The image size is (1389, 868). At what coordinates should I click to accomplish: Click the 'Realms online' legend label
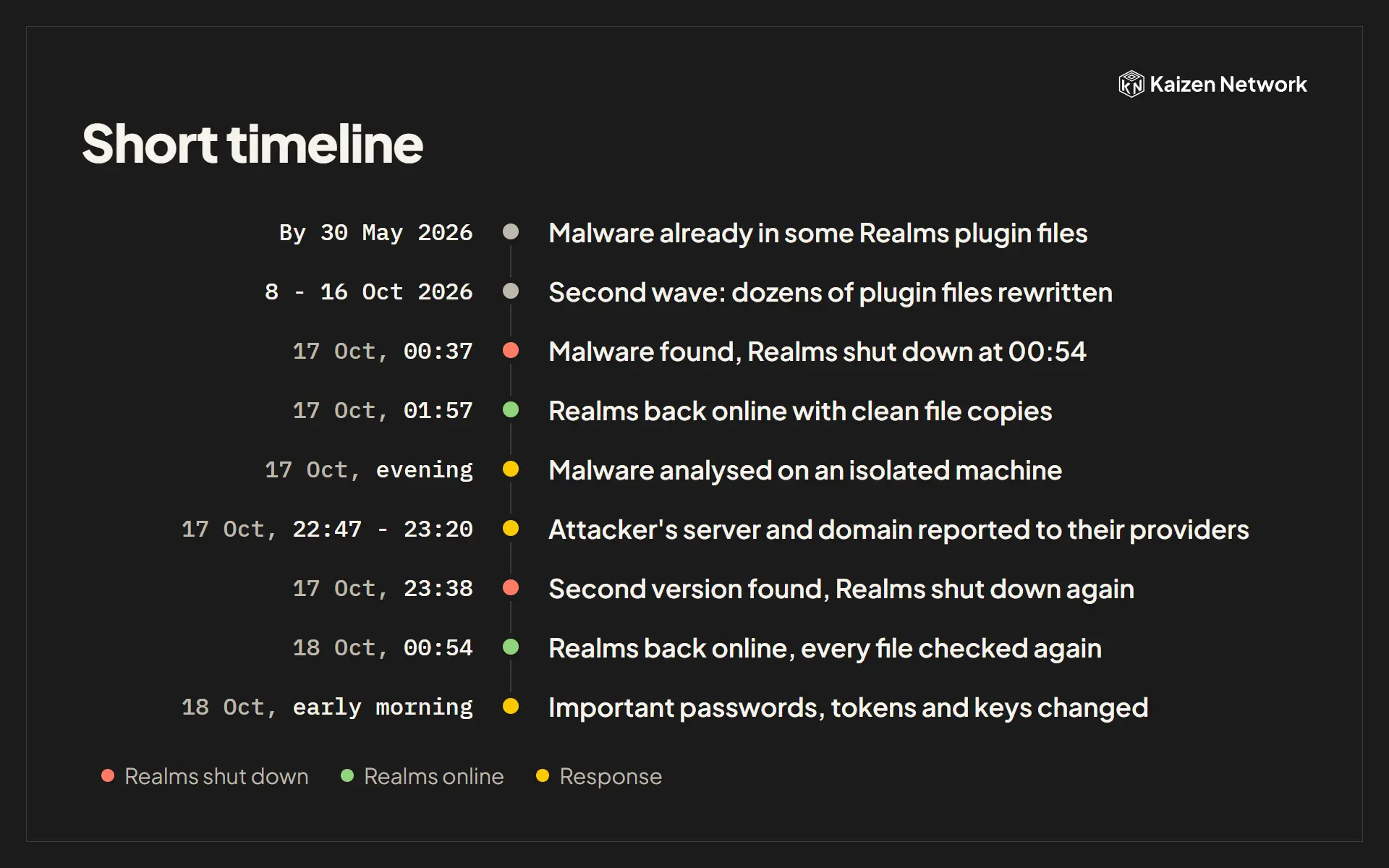click(433, 776)
